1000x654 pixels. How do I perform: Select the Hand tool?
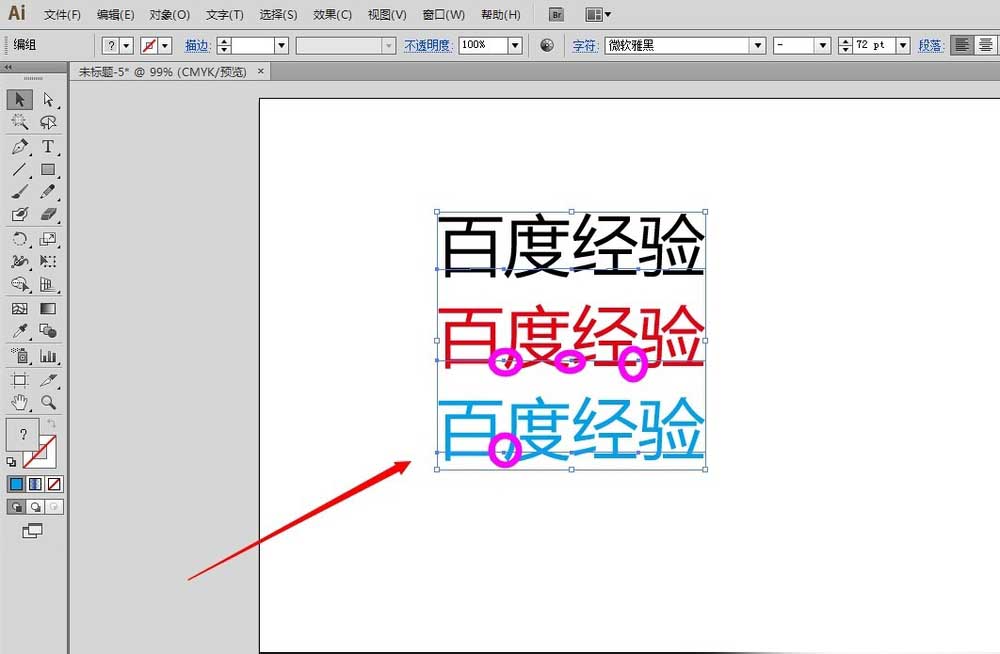coord(20,403)
